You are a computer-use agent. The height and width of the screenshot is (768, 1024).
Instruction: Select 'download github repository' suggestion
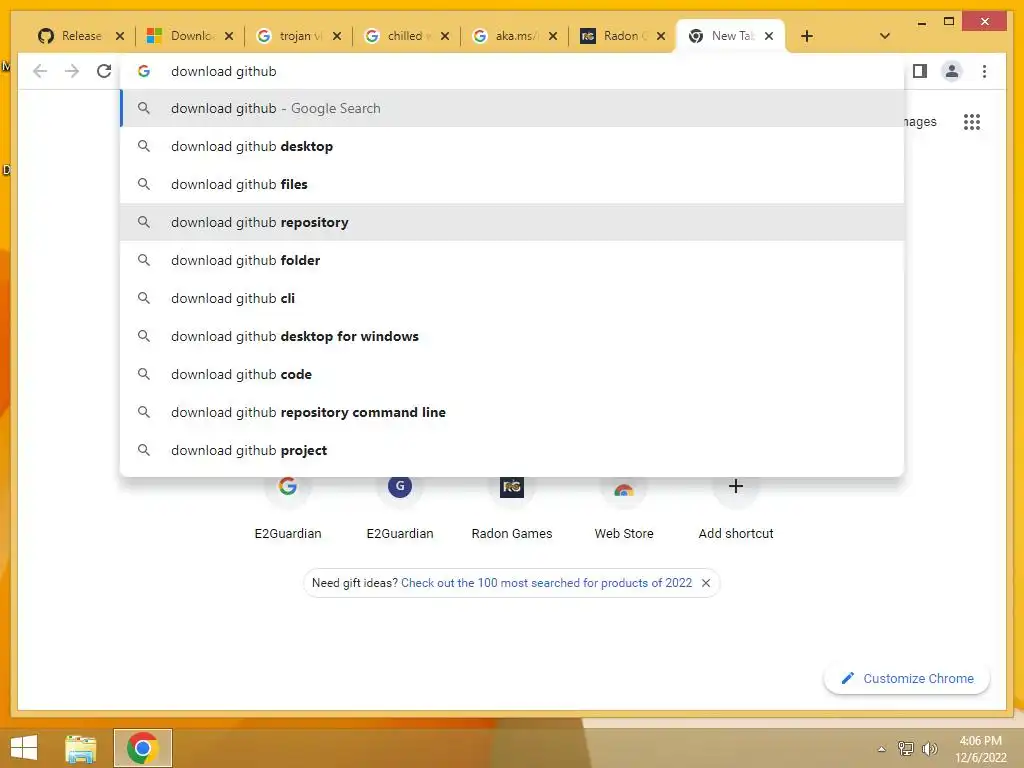tap(512, 222)
